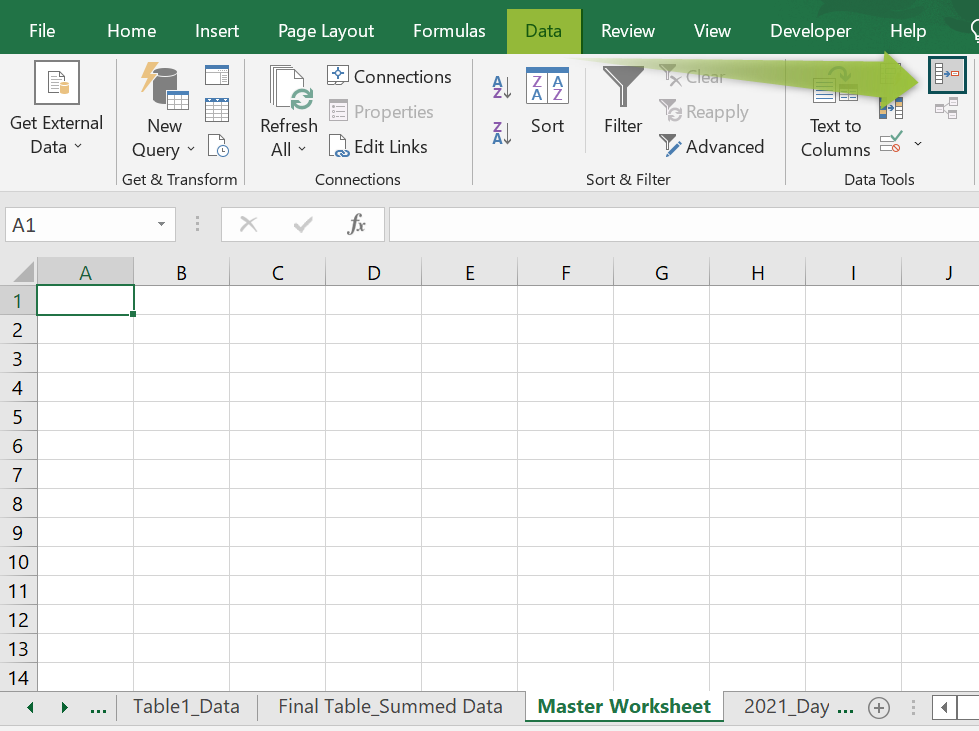Switch to the Review tab
Image resolution: width=979 pixels, height=731 pixels.
coord(627,31)
